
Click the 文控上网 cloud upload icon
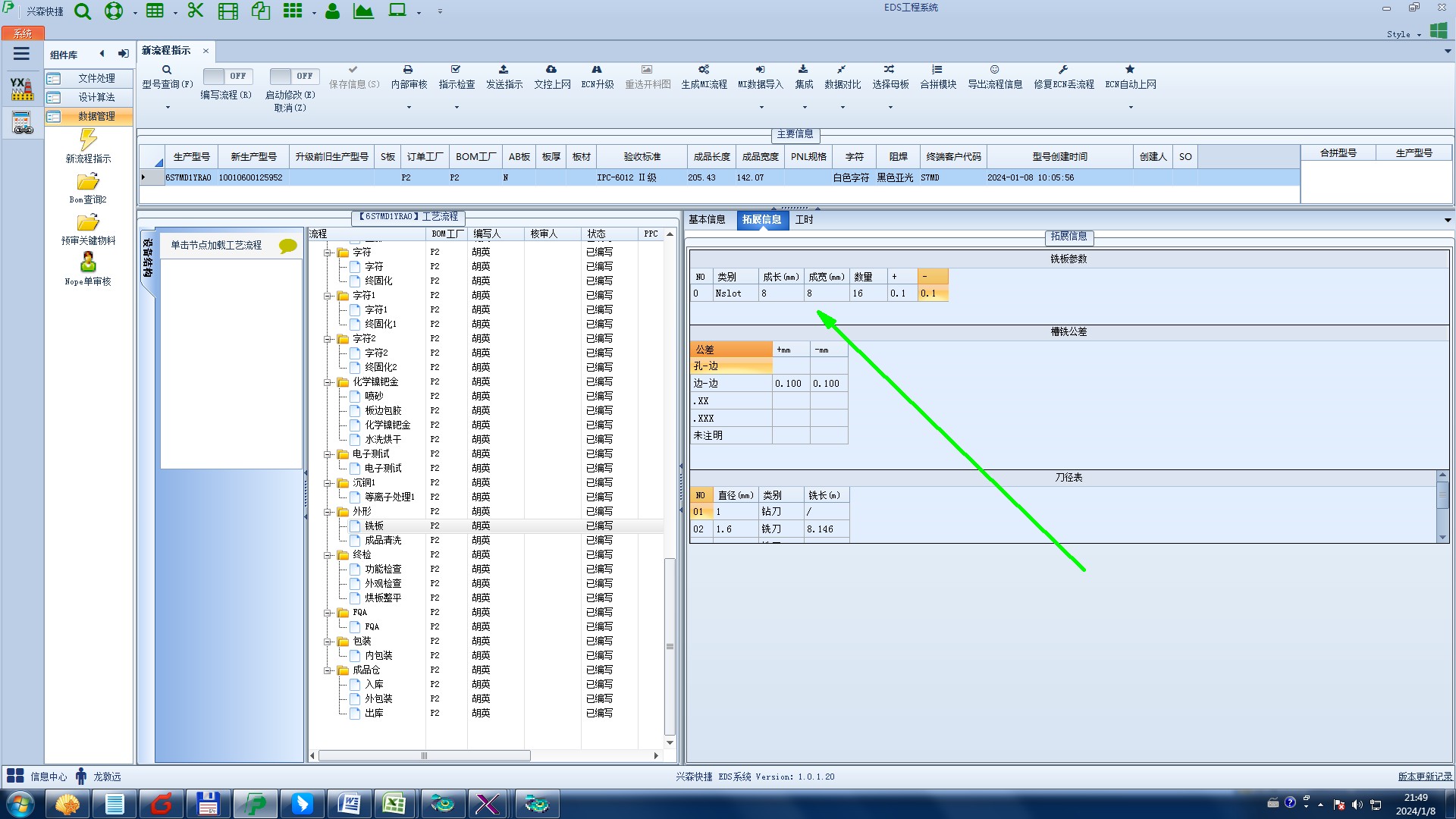tap(551, 70)
